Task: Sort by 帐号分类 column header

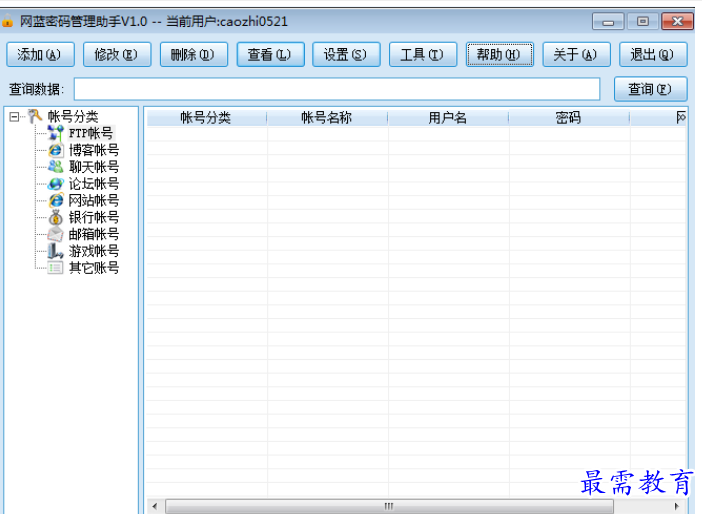Action: (206, 118)
